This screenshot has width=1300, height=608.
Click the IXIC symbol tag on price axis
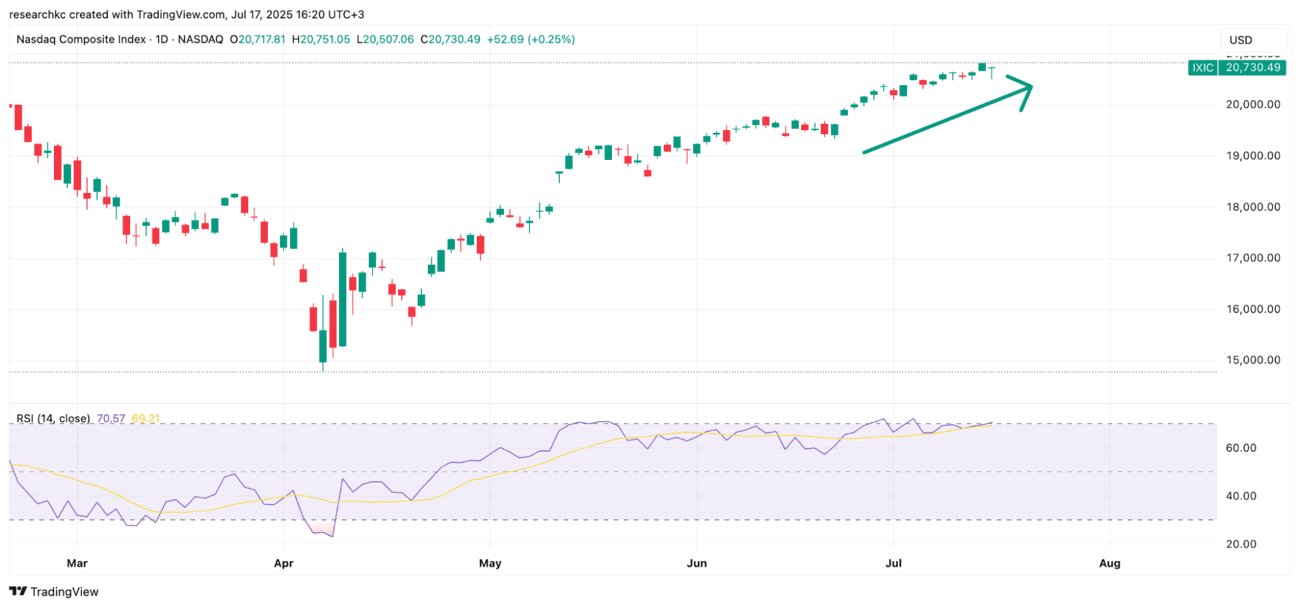point(1203,67)
